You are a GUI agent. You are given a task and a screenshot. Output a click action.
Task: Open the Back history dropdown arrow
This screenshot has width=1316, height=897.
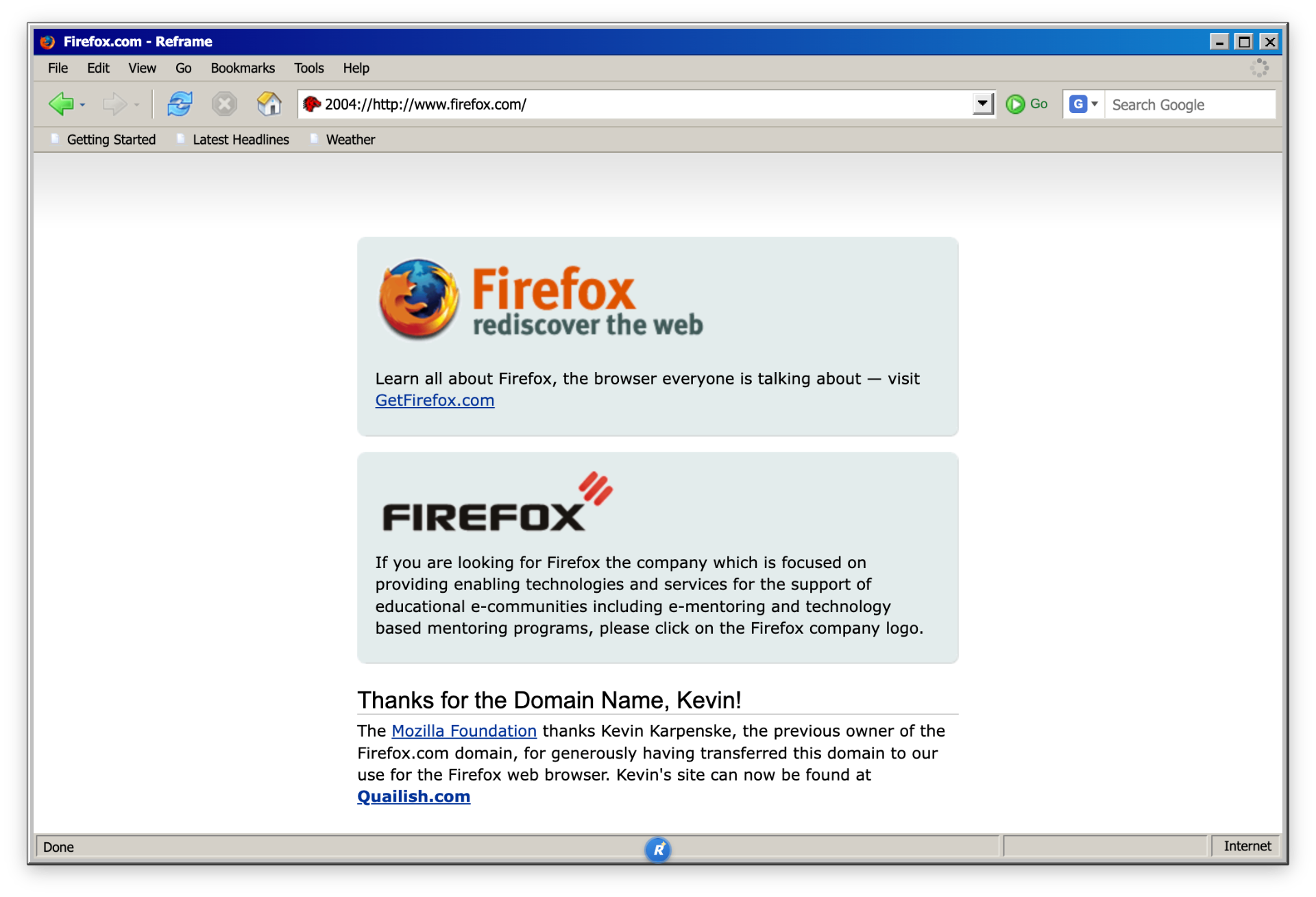[x=82, y=105]
